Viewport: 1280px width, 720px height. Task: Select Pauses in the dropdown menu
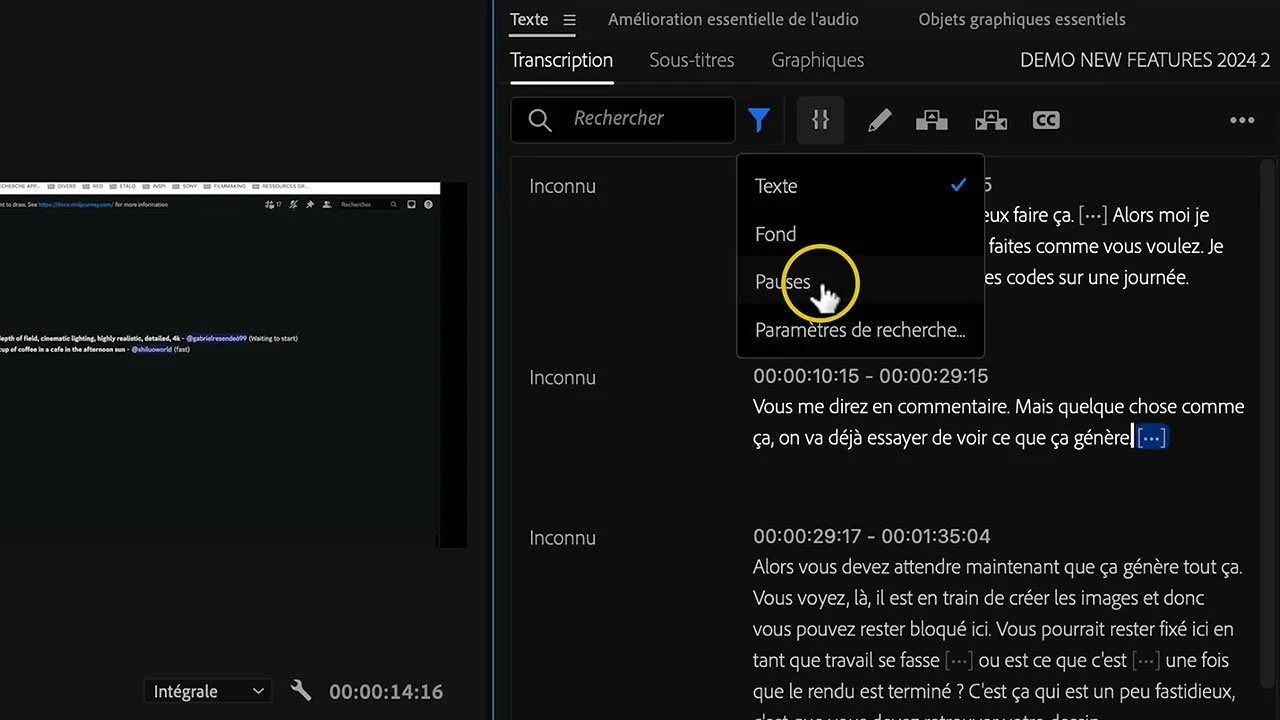click(860, 281)
